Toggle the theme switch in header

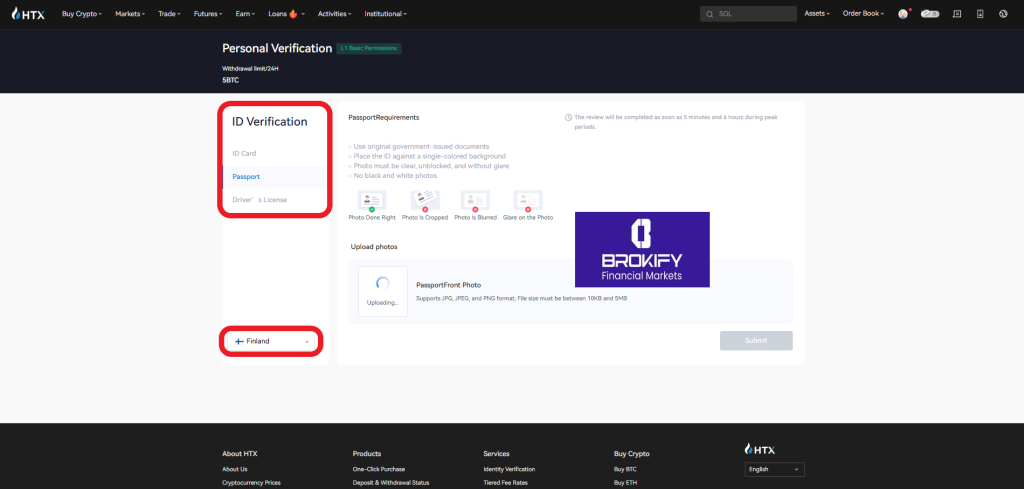(930, 14)
